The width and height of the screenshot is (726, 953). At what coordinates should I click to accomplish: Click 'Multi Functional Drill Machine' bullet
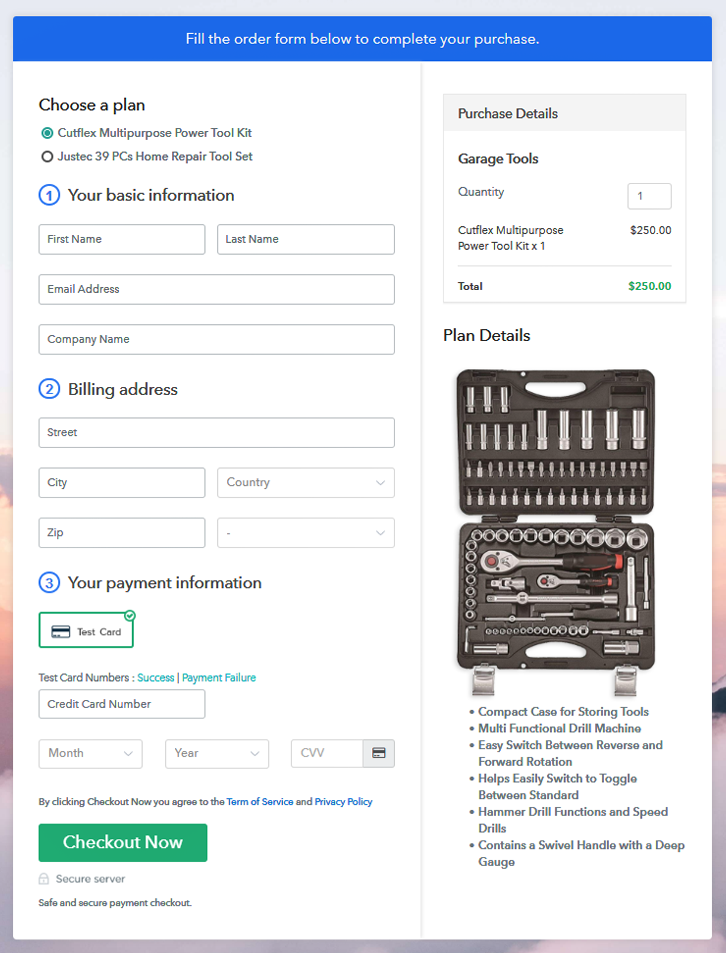tap(560, 728)
